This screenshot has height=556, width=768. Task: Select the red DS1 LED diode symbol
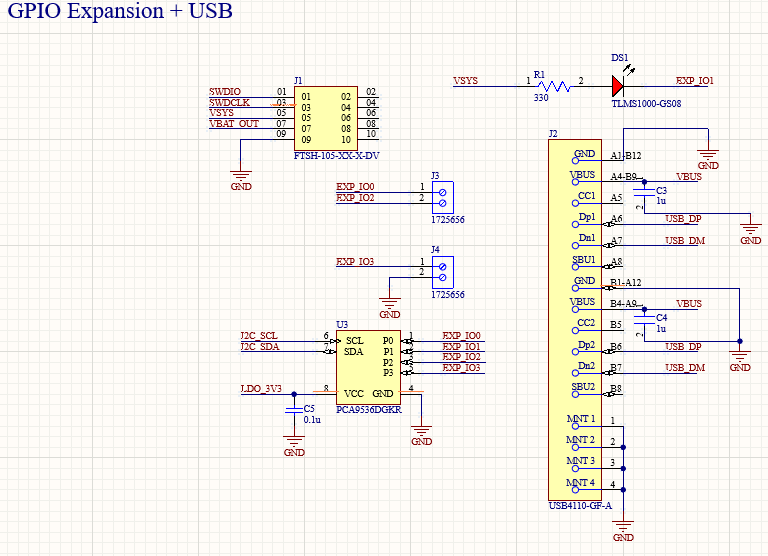(x=618, y=87)
